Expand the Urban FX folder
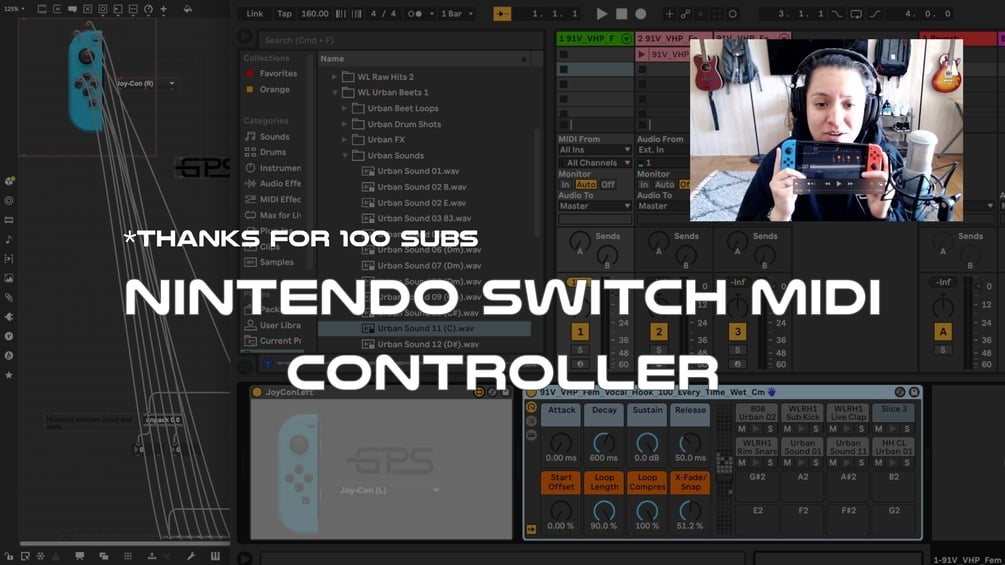 point(344,140)
